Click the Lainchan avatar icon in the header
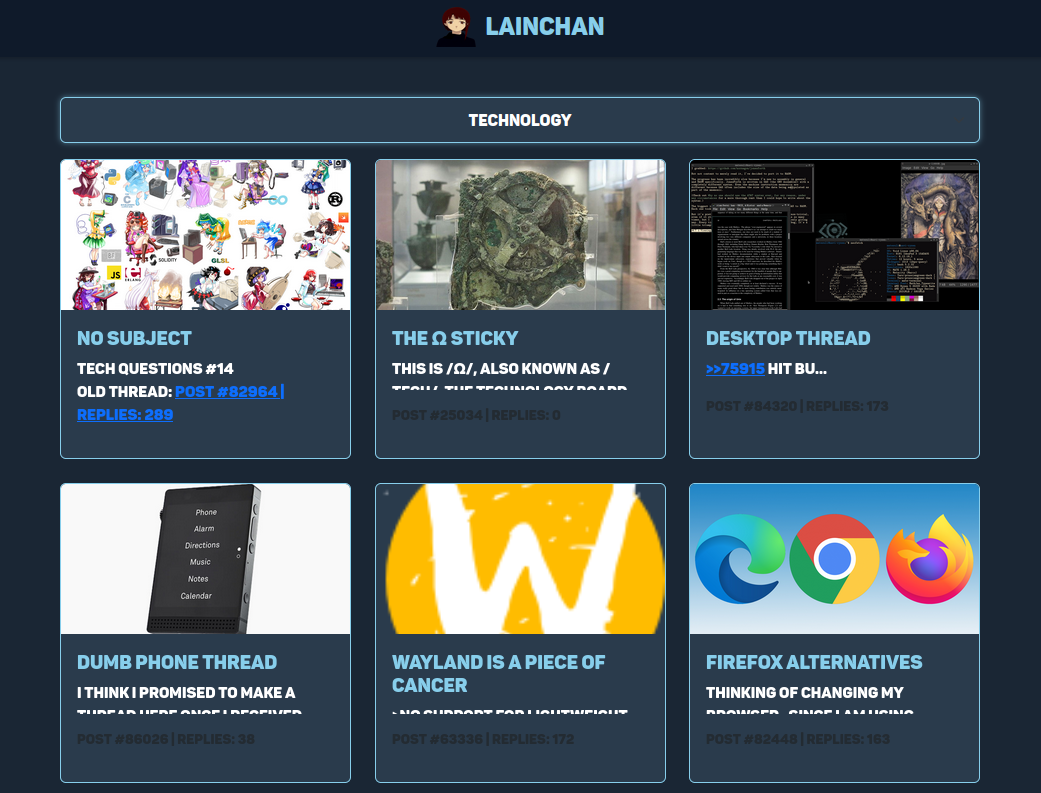This screenshot has width=1041, height=793. coord(456,26)
